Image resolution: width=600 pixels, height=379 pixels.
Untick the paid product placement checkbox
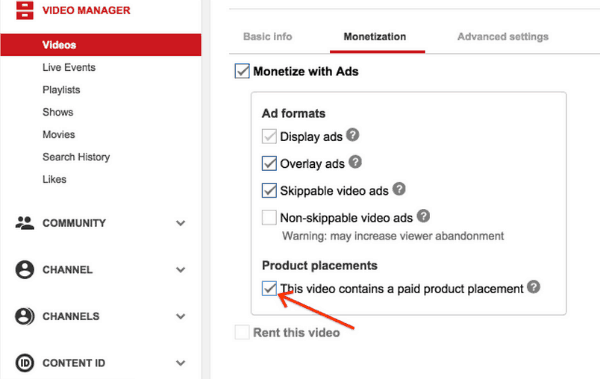coord(269,288)
